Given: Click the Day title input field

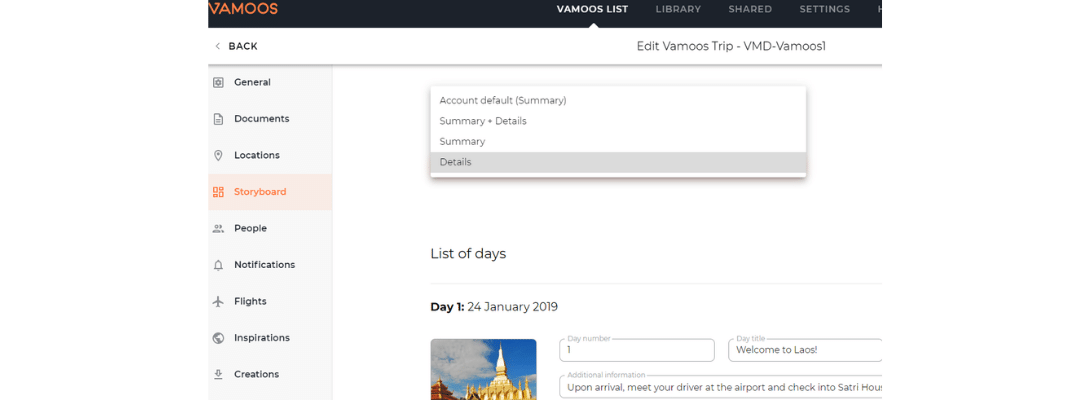Looking at the screenshot, I should click(805, 350).
